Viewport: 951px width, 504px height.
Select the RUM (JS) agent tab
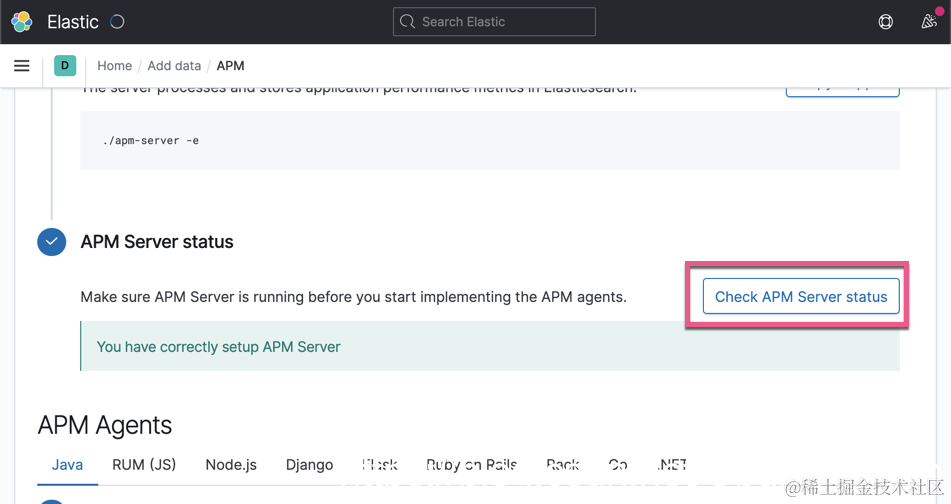pyautogui.click(x=144, y=465)
